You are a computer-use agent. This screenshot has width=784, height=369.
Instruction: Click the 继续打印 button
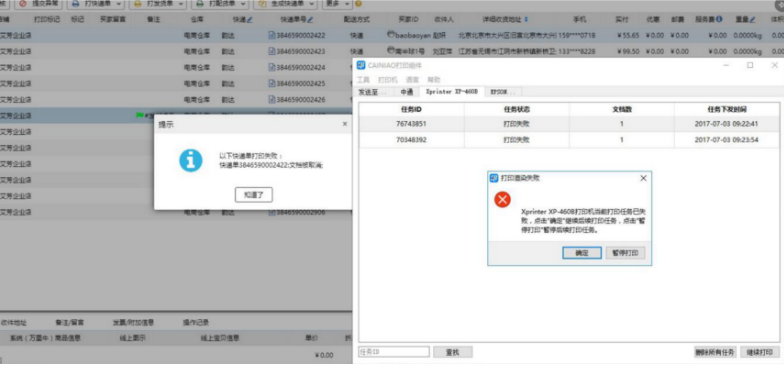click(x=760, y=352)
